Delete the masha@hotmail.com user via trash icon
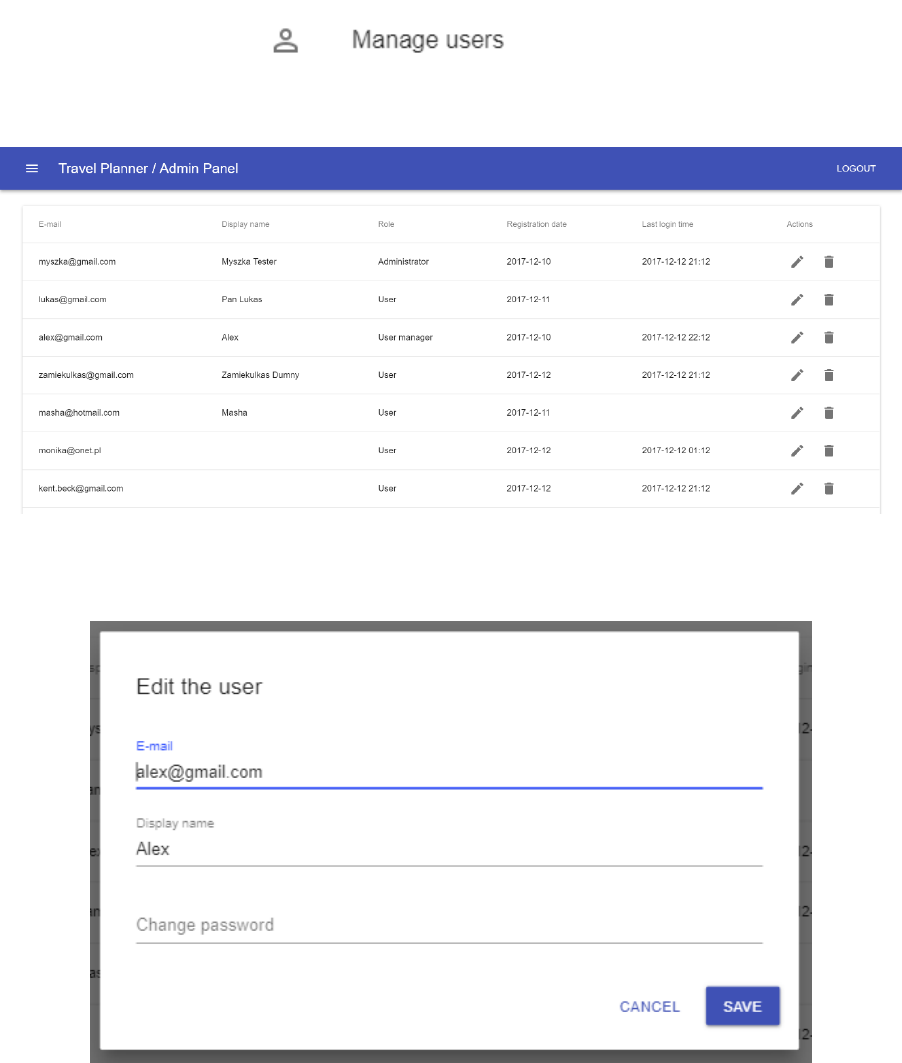The image size is (902, 1063). pyautogui.click(x=829, y=413)
